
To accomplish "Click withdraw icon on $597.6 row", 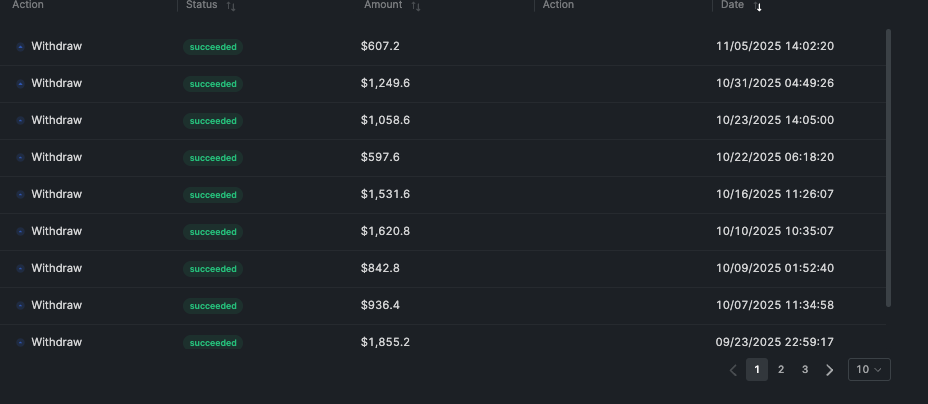I will (x=20, y=158).
